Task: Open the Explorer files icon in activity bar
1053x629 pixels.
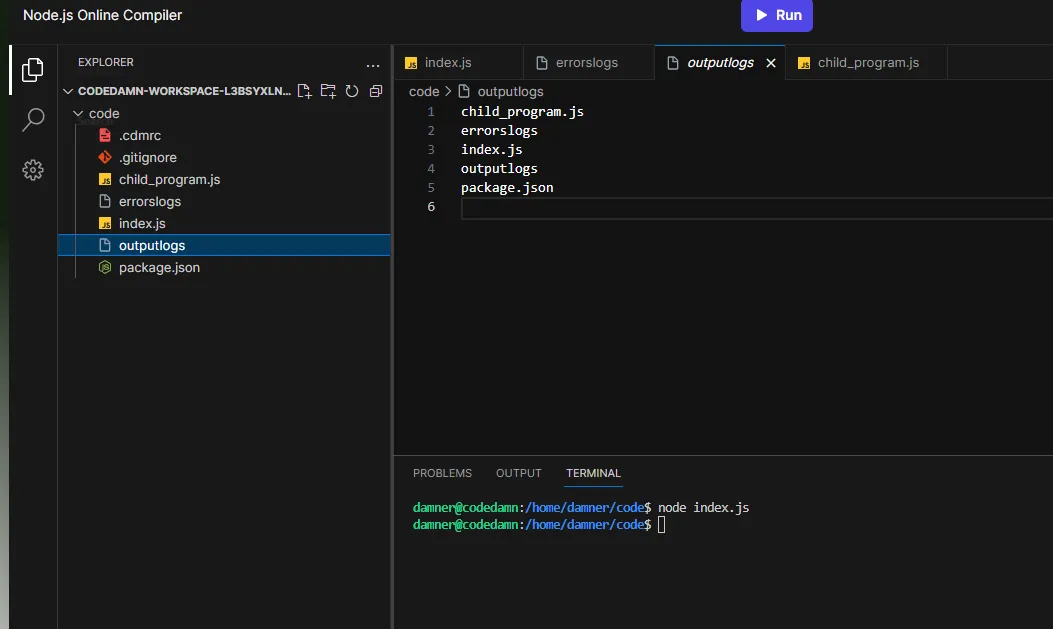Action: [x=32, y=70]
